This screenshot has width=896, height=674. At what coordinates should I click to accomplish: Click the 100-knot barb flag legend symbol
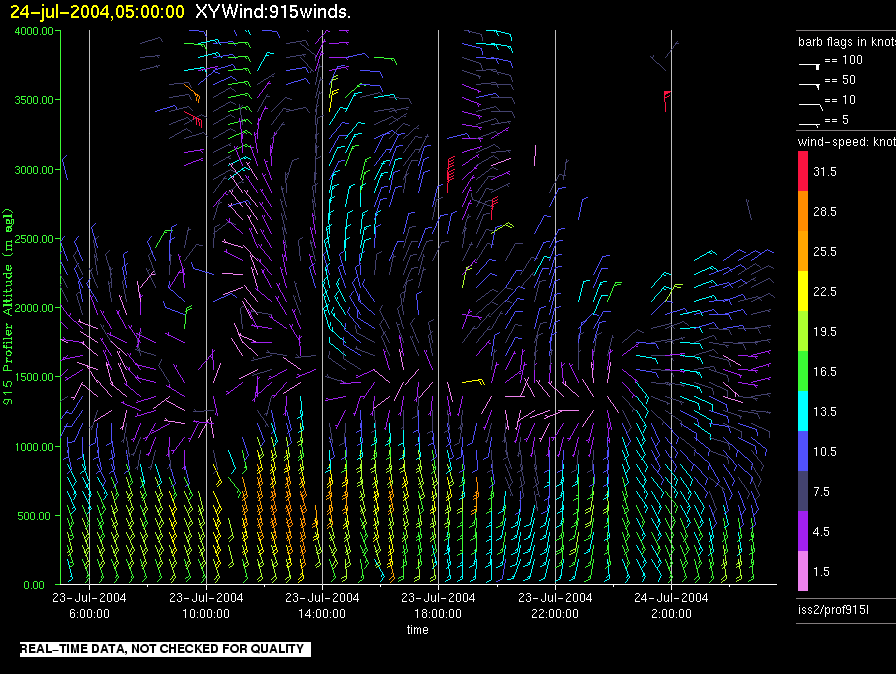[x=810, y=63]
